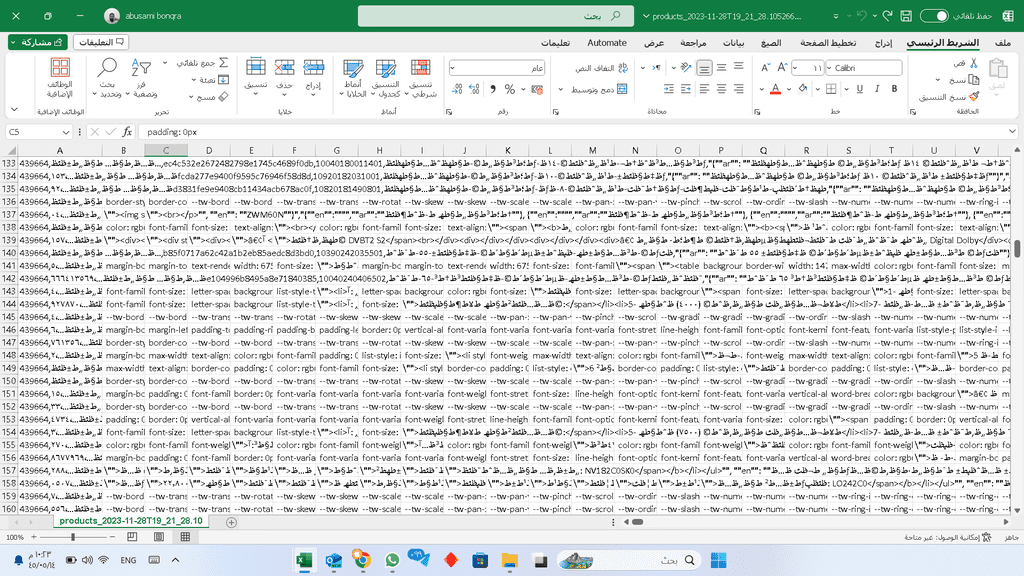1024x576 pixels.
Task: Switch to the Formulas (الصيغ) tab
Action: (771, 42)
